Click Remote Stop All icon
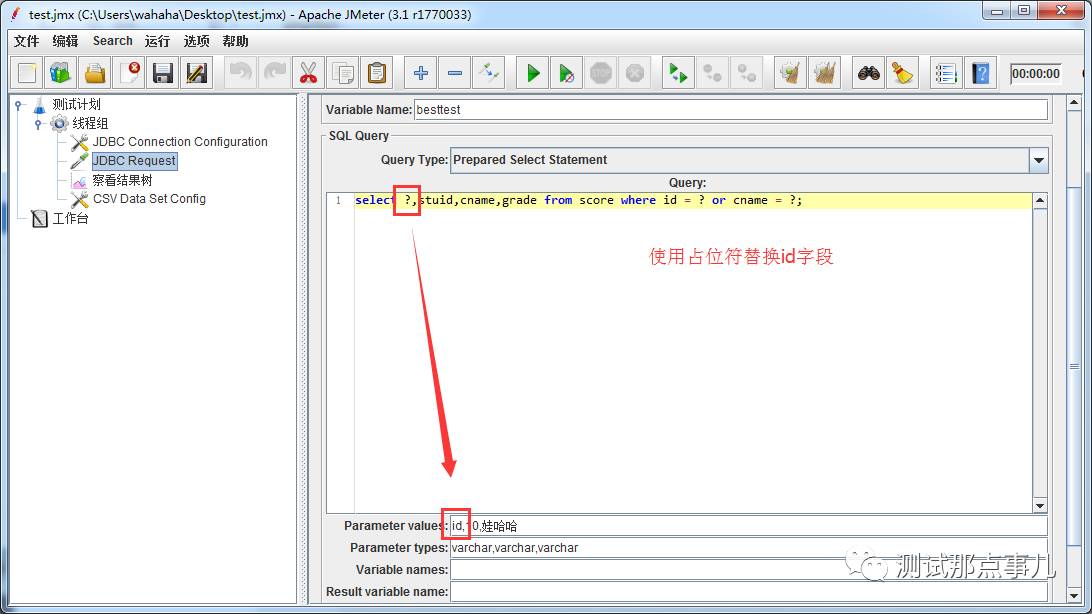 pos(712,73)
